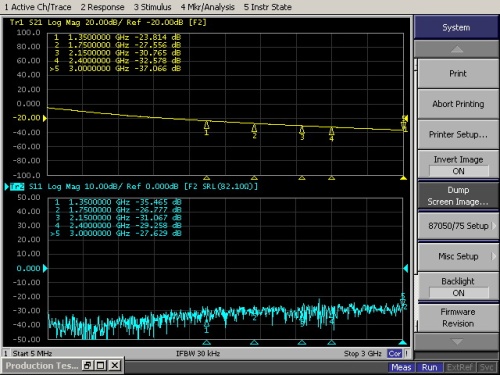Click Dump Screen Image button

[x=458, y=196]
